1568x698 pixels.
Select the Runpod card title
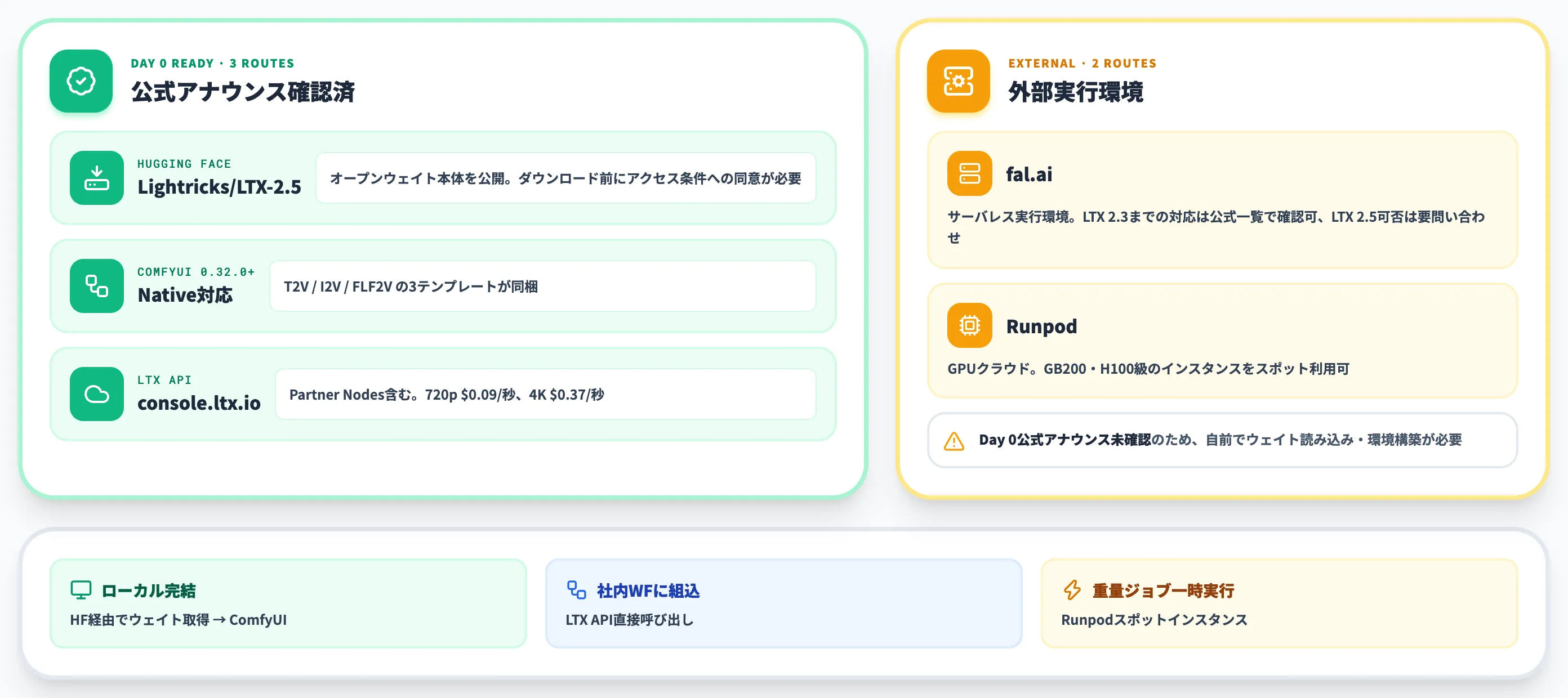1041,326
